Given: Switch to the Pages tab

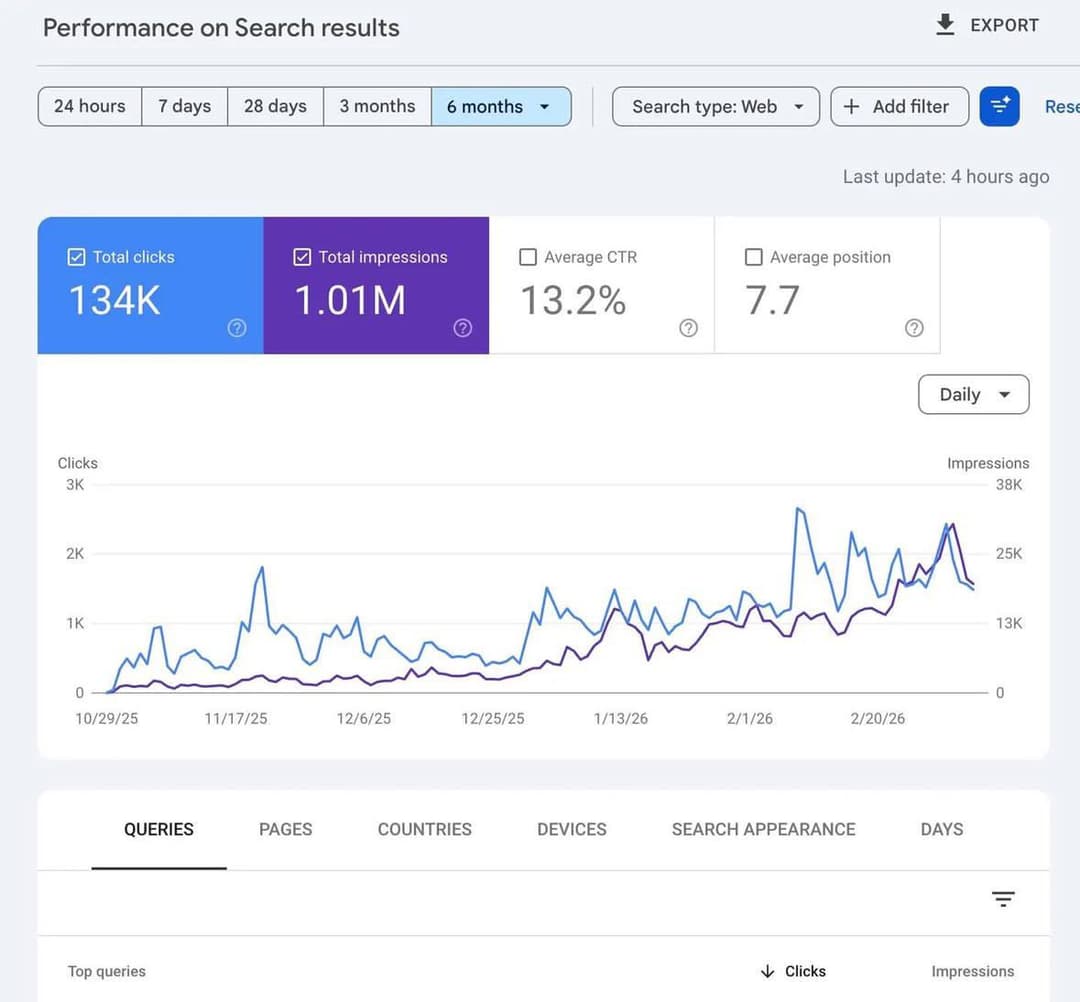Looking at the screenshot, I should (x=285, y=829).
